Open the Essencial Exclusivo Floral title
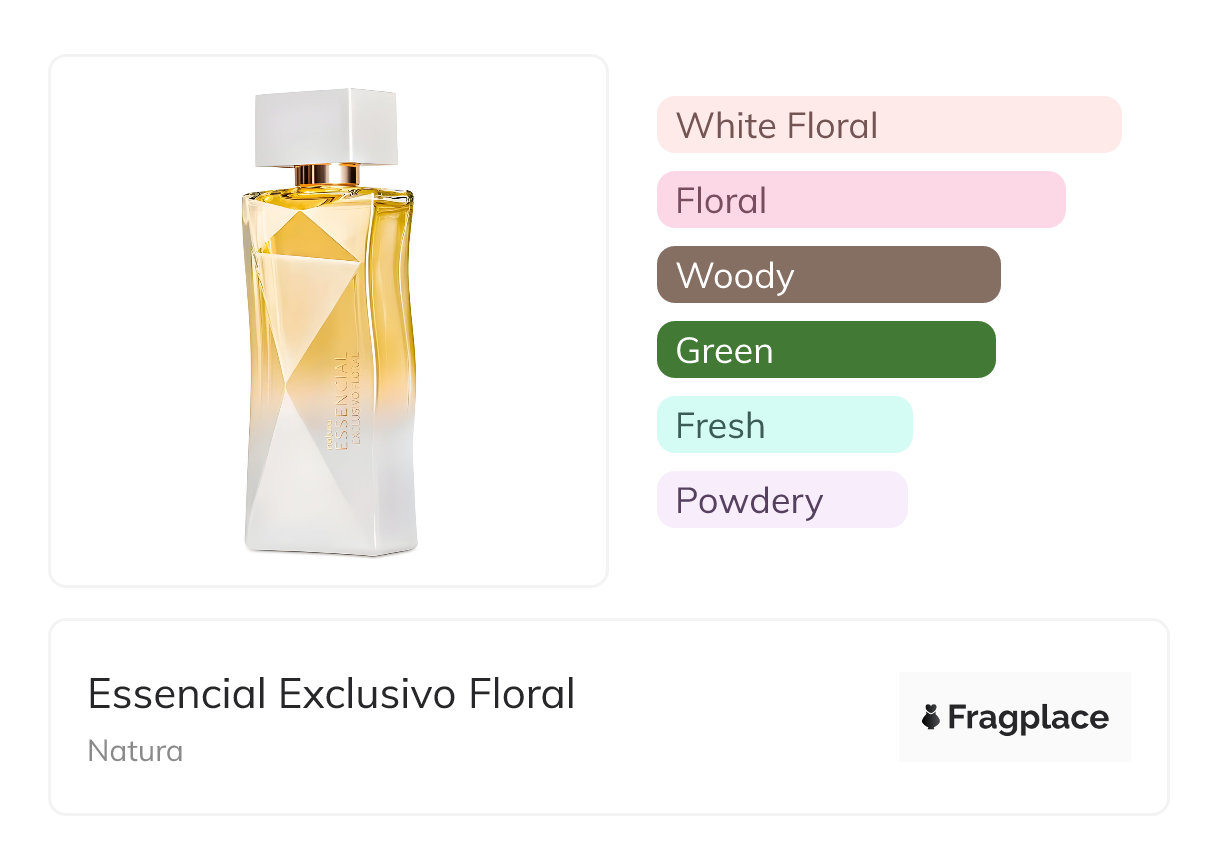This screenshot has width=1218, height=864. 331,694
